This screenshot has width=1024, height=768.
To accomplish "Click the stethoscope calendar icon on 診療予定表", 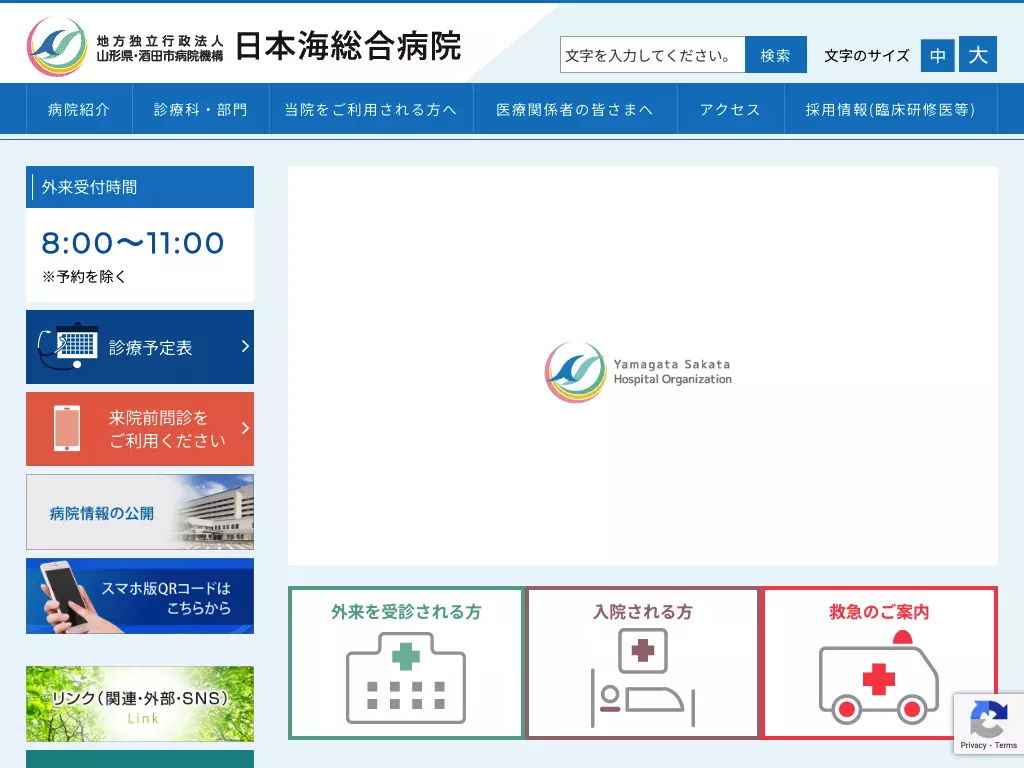I will (x=69, y=346).
